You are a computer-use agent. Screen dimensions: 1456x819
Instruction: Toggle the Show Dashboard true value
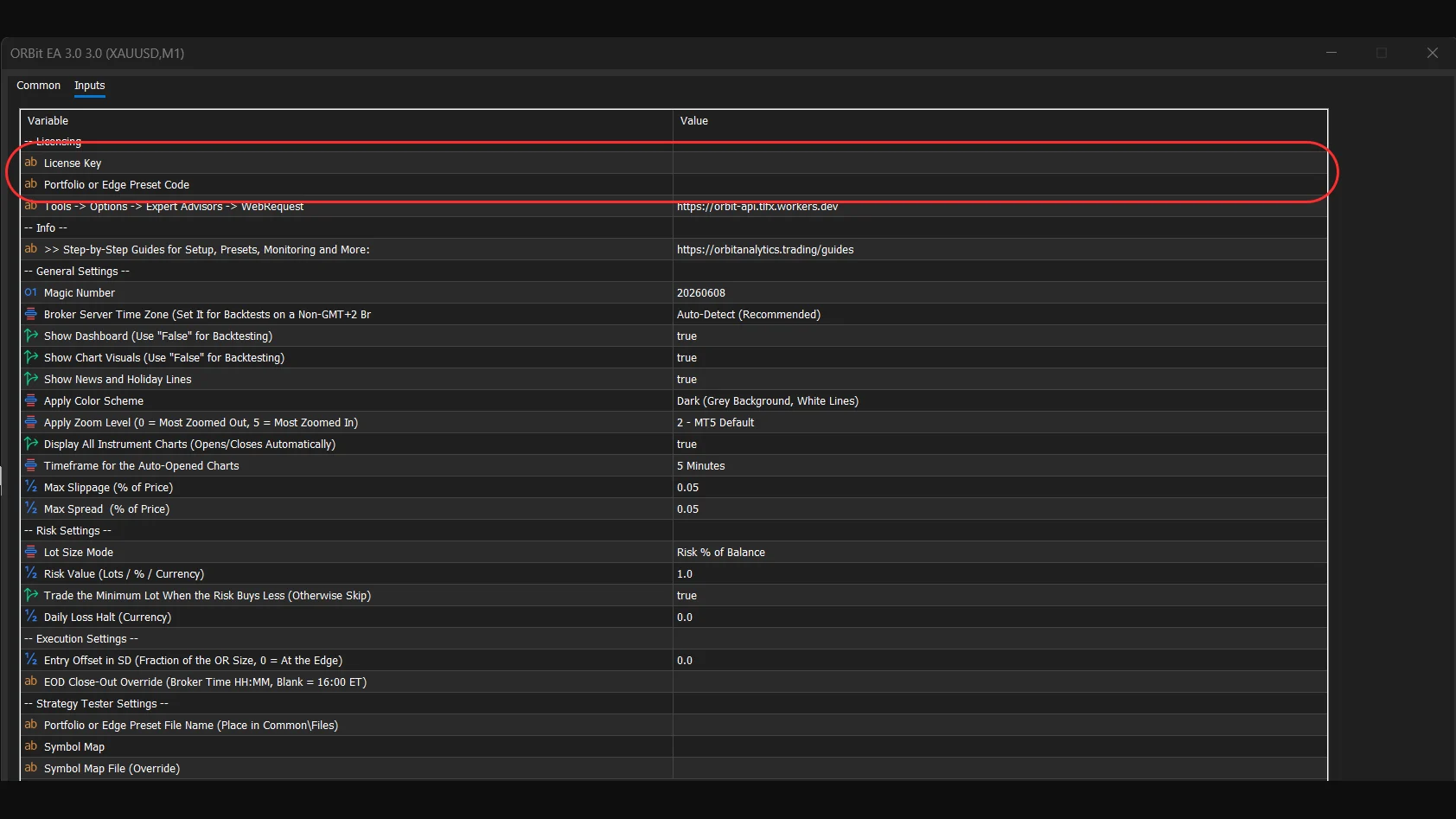[x=999, y=336]
